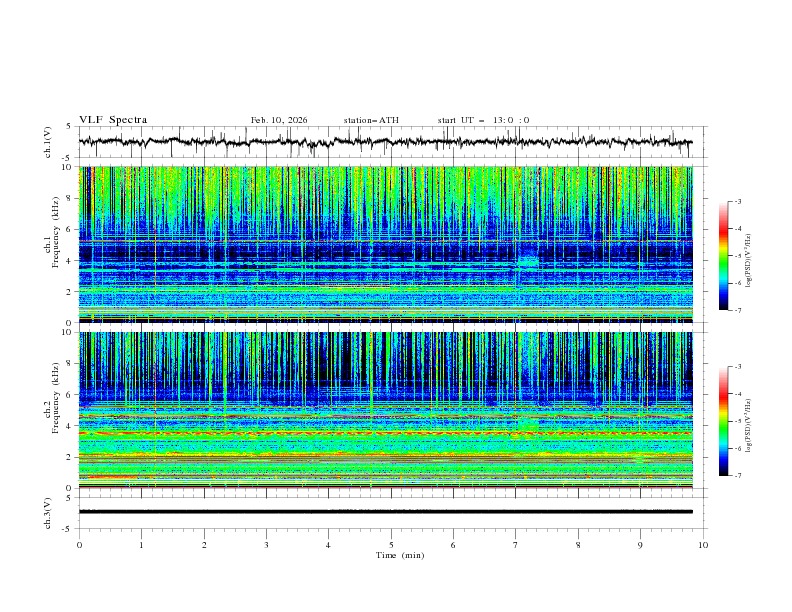Screen dimensions: 792x612
Task: Click the "Time (min)" axis label
Action: point(400,555)
